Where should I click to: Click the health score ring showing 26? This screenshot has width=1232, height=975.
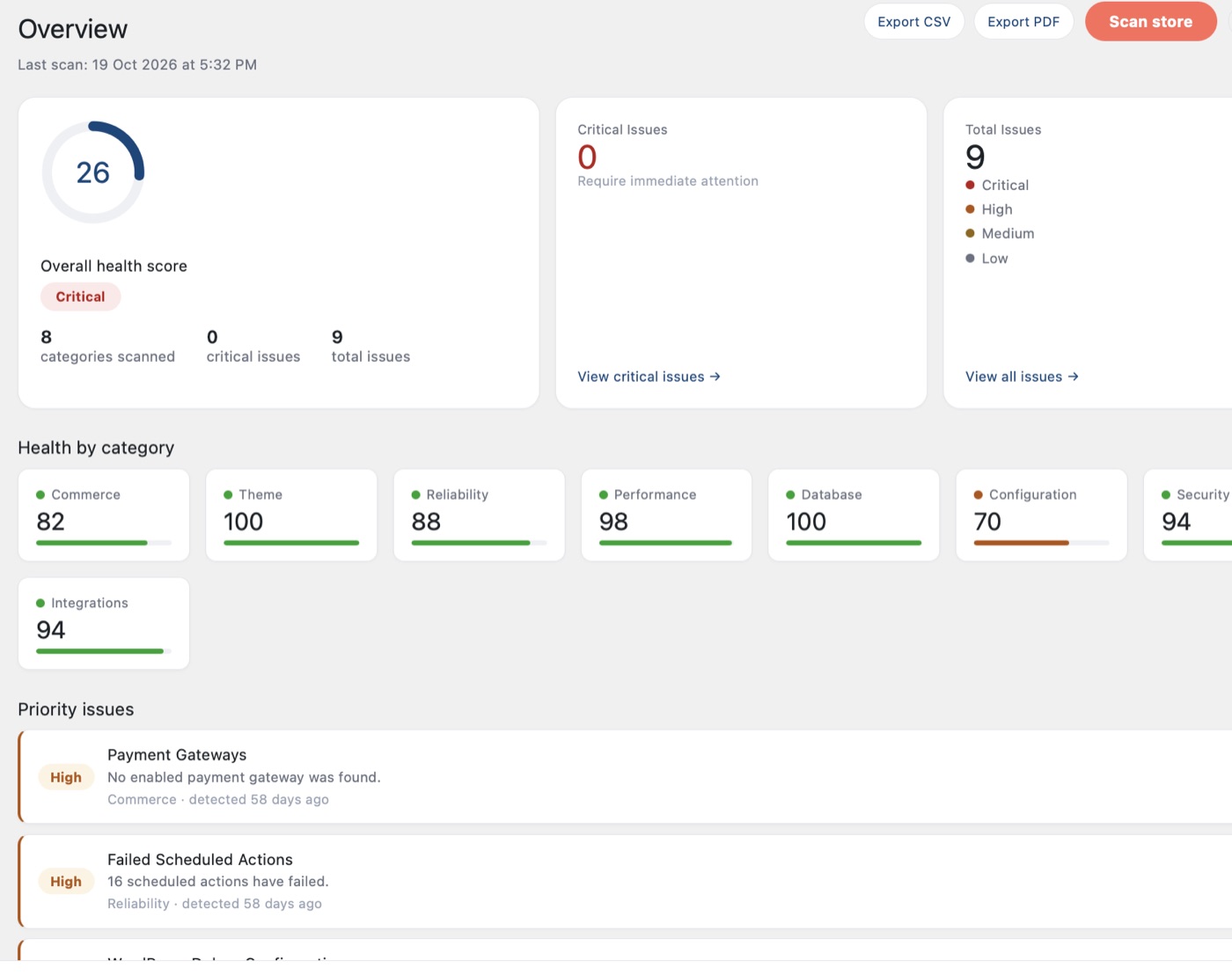93,172
